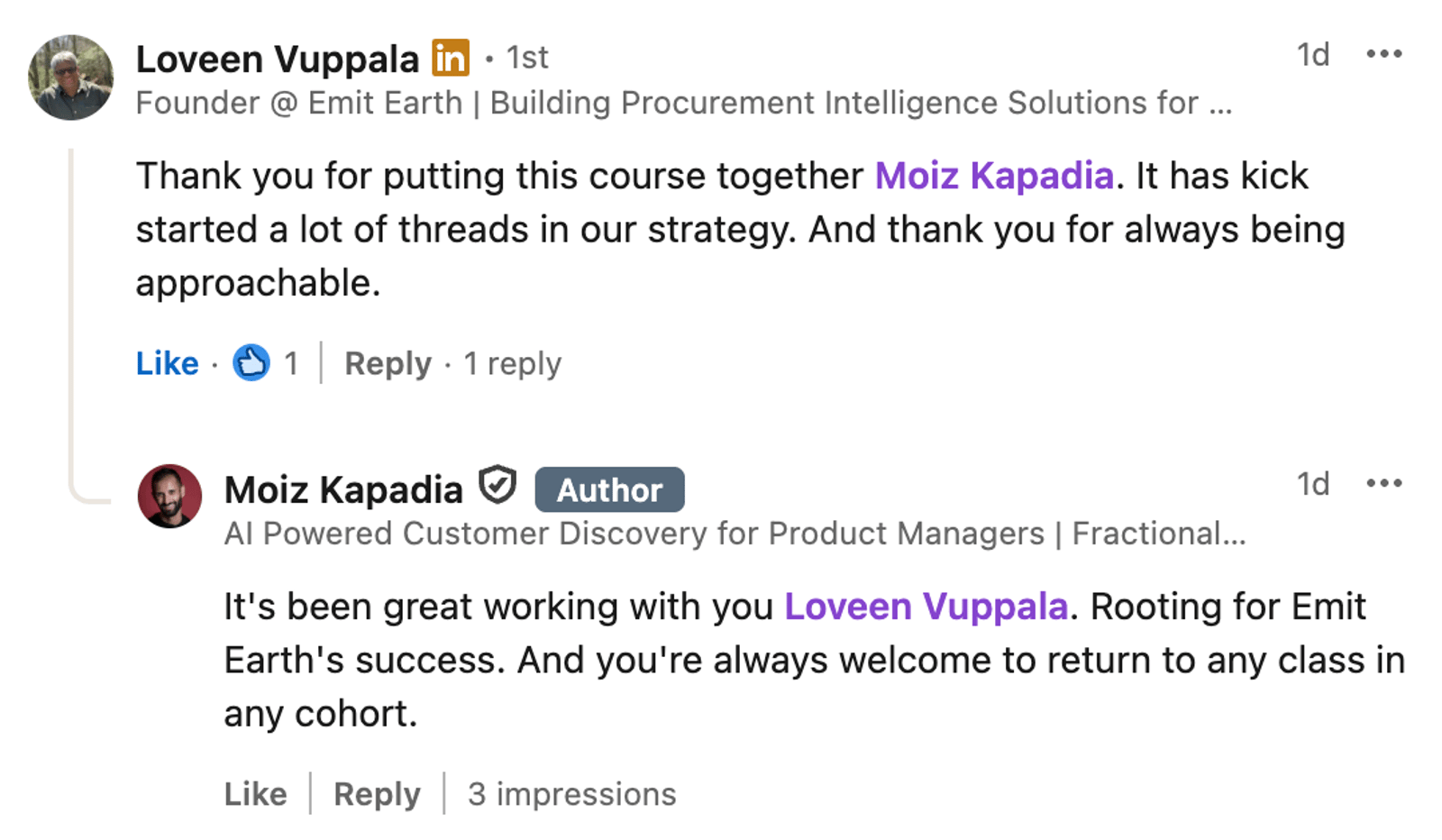
Task: Click the Author badge
Action: pyautogui.click(x=609, y=490)
